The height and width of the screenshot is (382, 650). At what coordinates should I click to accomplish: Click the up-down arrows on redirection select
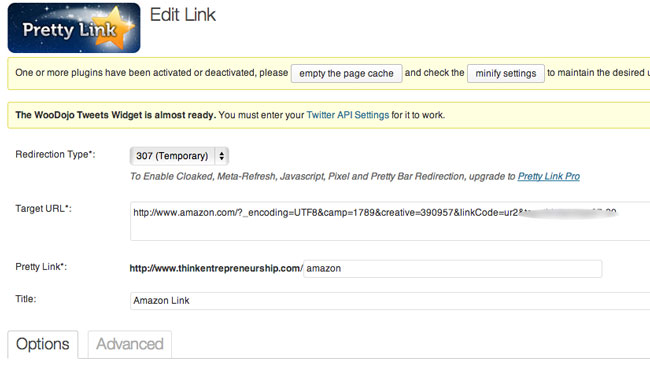point(222,156)
